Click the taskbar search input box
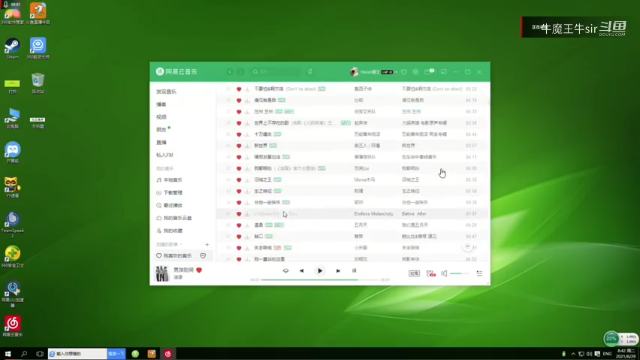Image resolution: width=640 pixels, height=360 pixels. pyautogui.click(x=78, y=354)
